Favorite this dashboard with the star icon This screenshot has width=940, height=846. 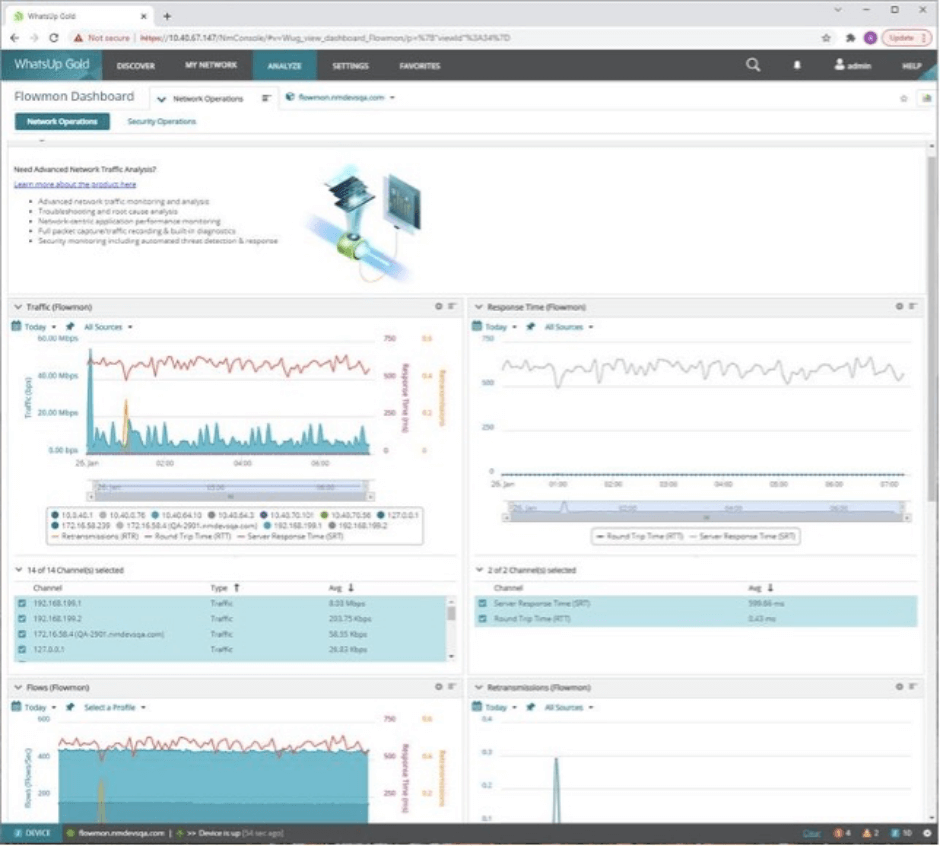click(x=903, y=98)
